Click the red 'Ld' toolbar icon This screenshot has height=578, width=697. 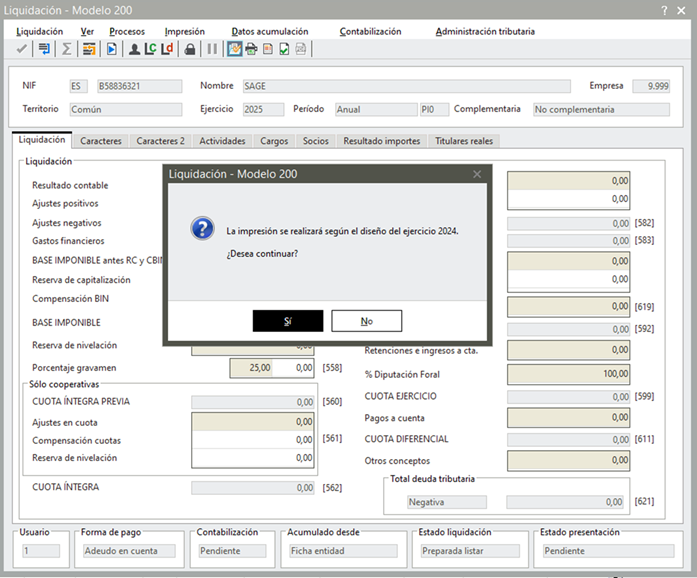coord(167,48)
